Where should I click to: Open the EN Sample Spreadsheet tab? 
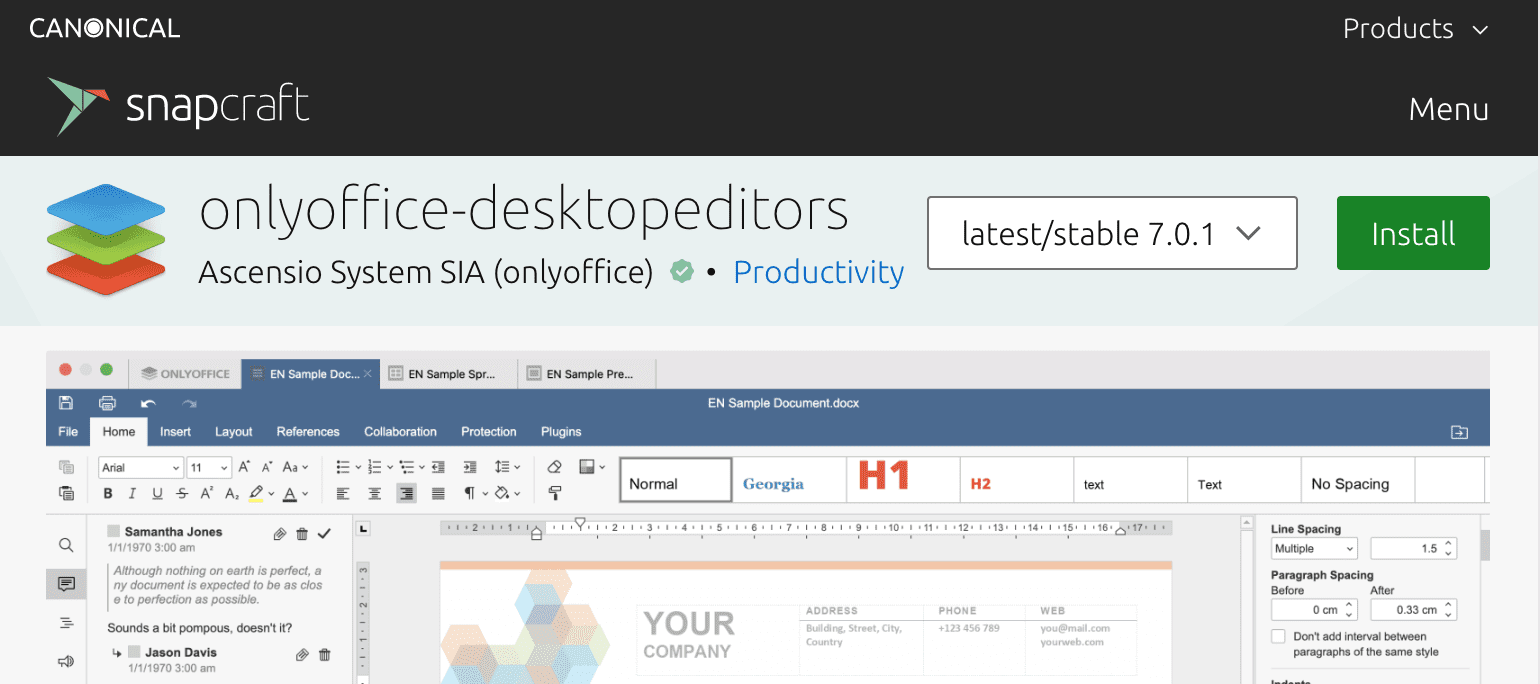(x=449, y=374)
